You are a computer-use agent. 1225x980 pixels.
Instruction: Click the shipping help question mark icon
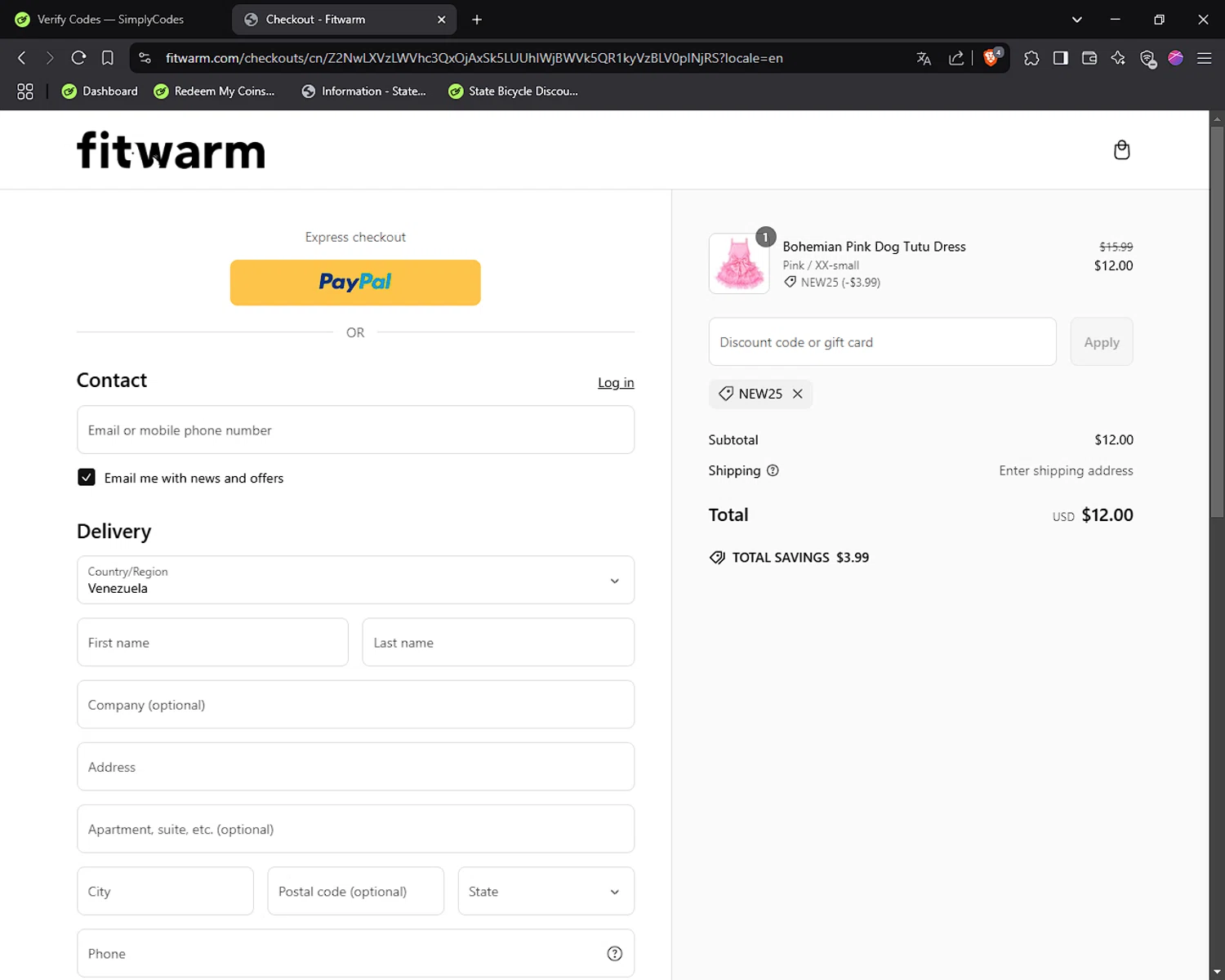point(773,470)
